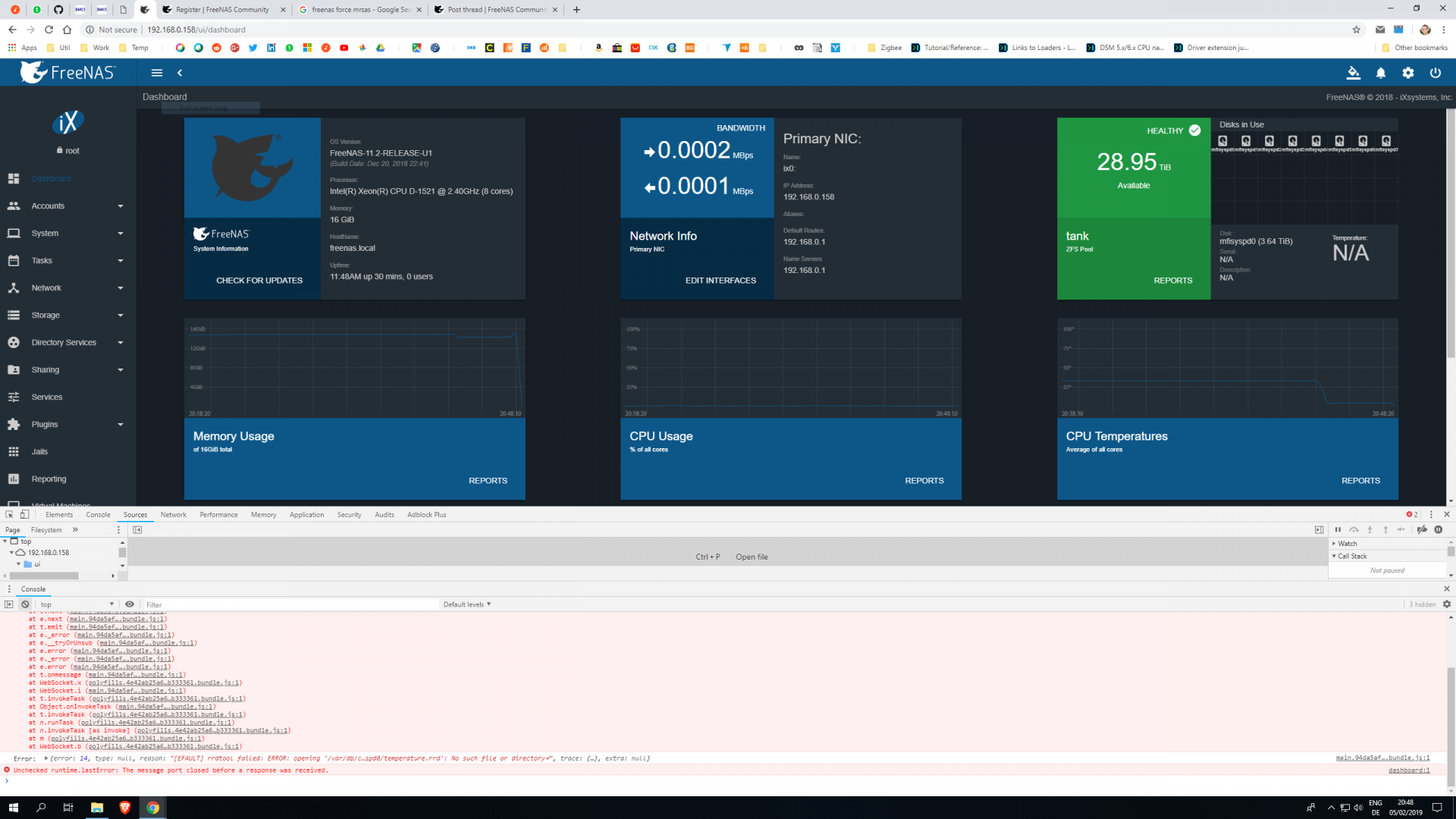Open Jails in the sidebar

(x=39, y=452)
